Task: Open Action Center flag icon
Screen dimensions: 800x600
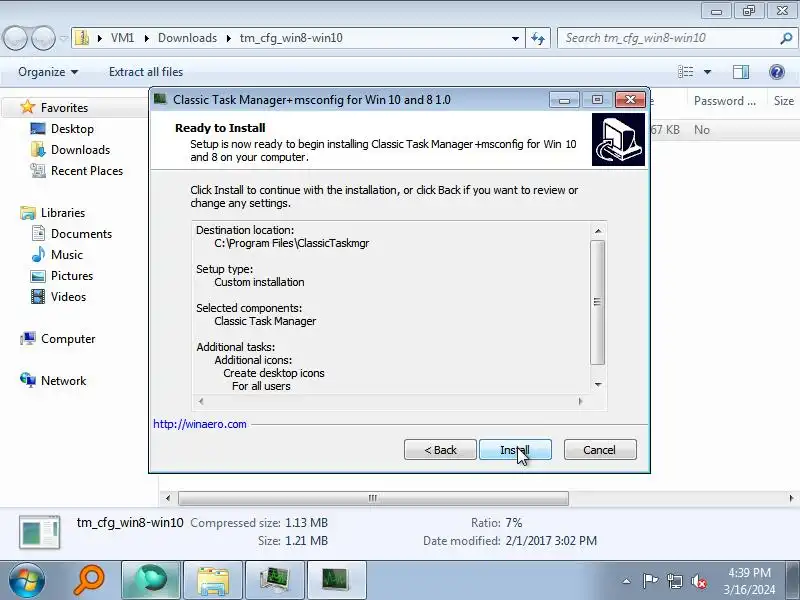Action: [x=650, y=581]
